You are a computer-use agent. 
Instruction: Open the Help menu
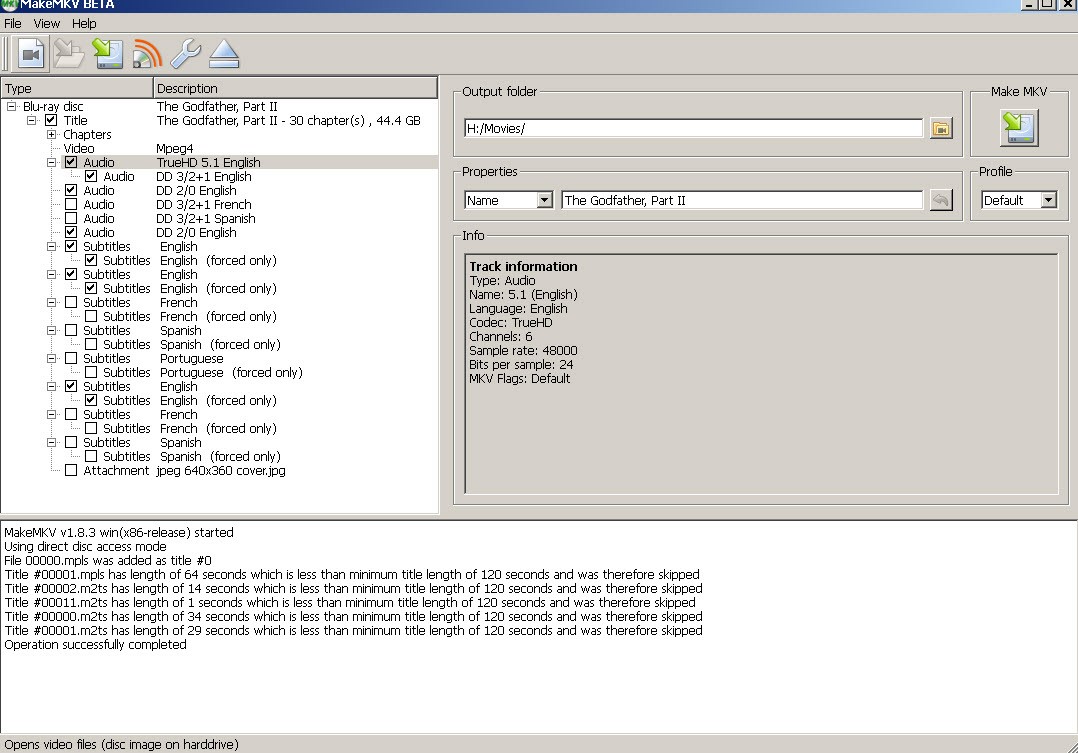(x=84, y=23)
